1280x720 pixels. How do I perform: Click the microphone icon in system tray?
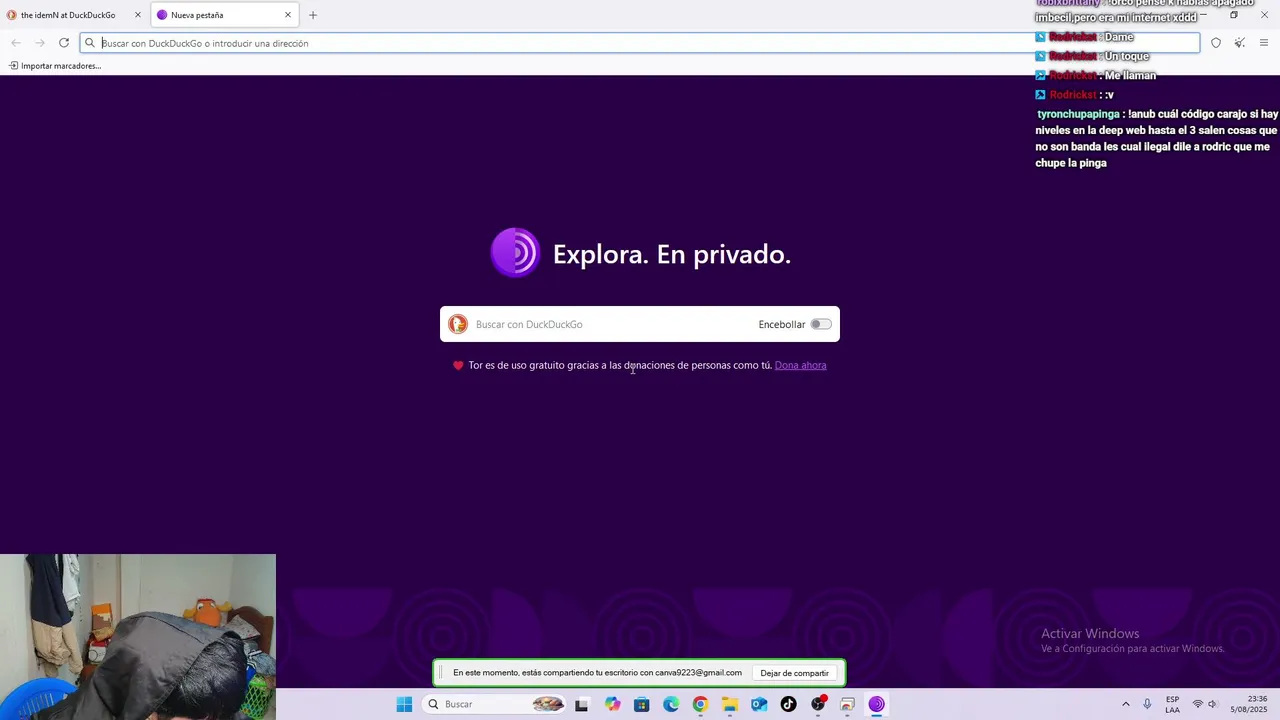click(1147, 704)
